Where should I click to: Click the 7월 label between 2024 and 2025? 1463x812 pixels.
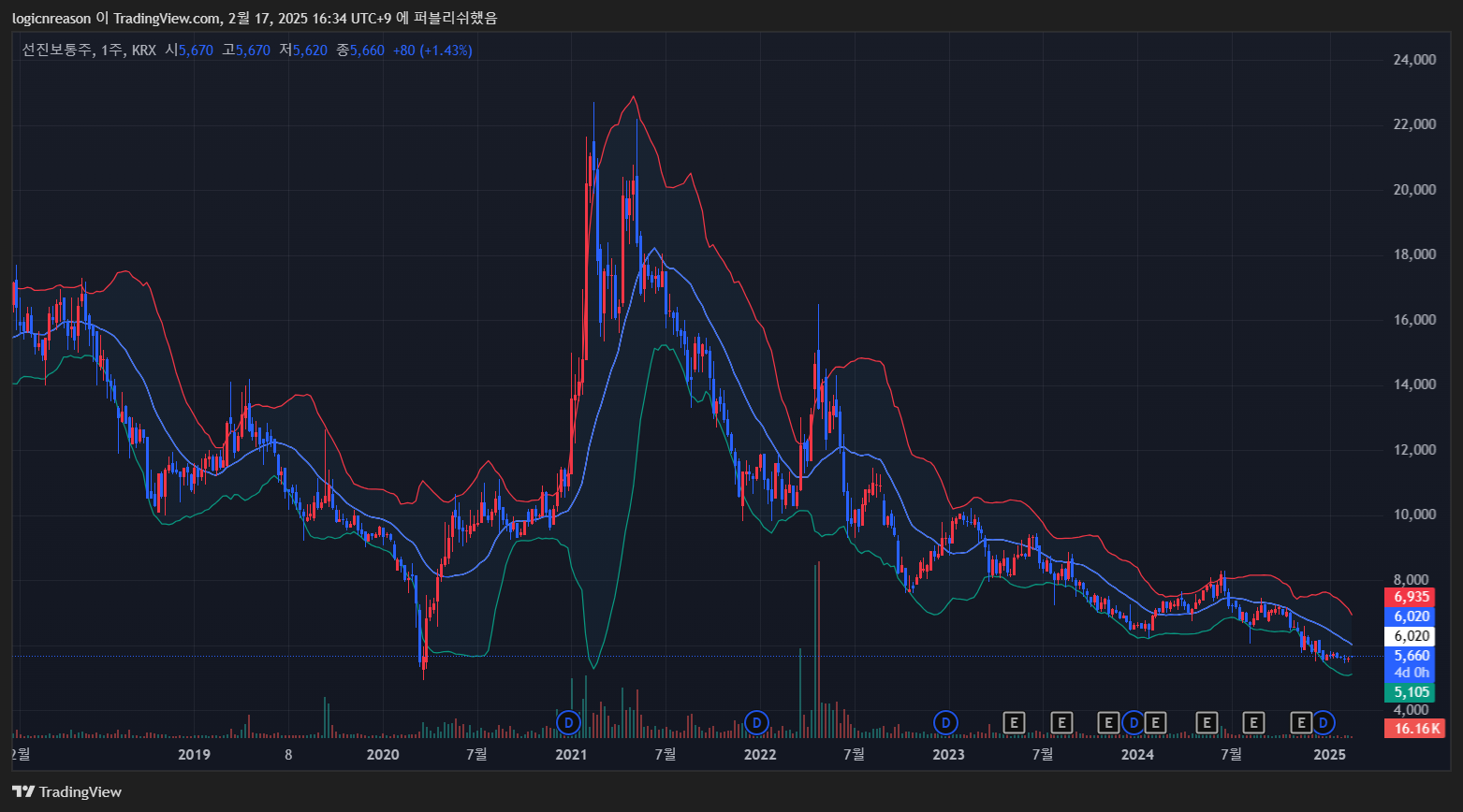point(1233,754)
